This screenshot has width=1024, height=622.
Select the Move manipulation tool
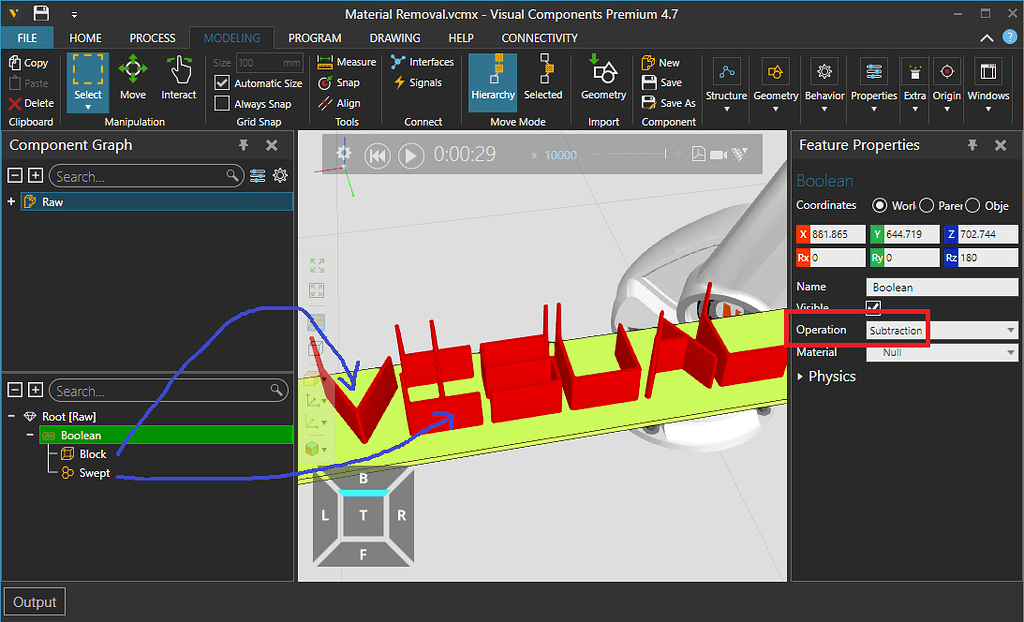coord(132,80)
